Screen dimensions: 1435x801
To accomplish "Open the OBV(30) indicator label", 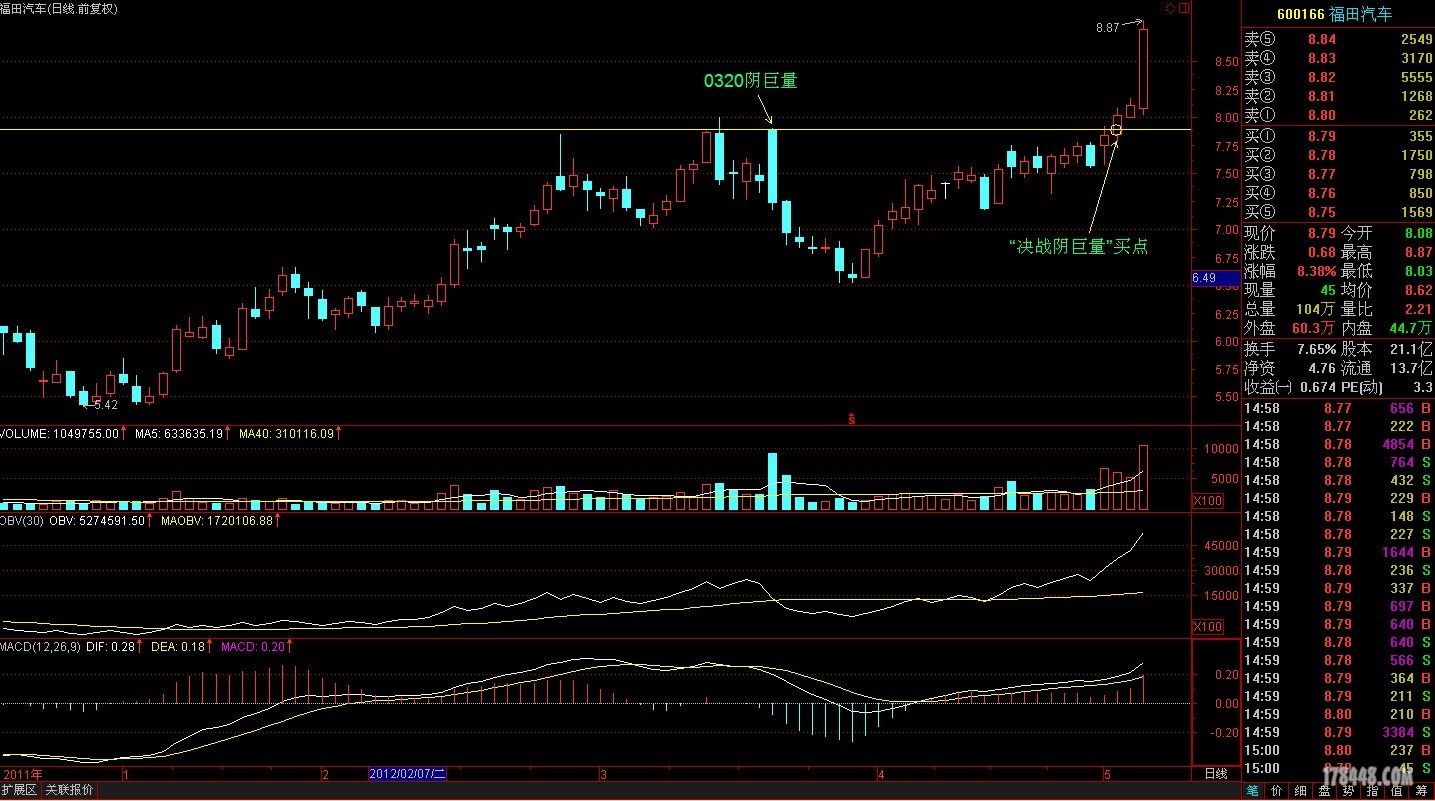I will 20,520.
